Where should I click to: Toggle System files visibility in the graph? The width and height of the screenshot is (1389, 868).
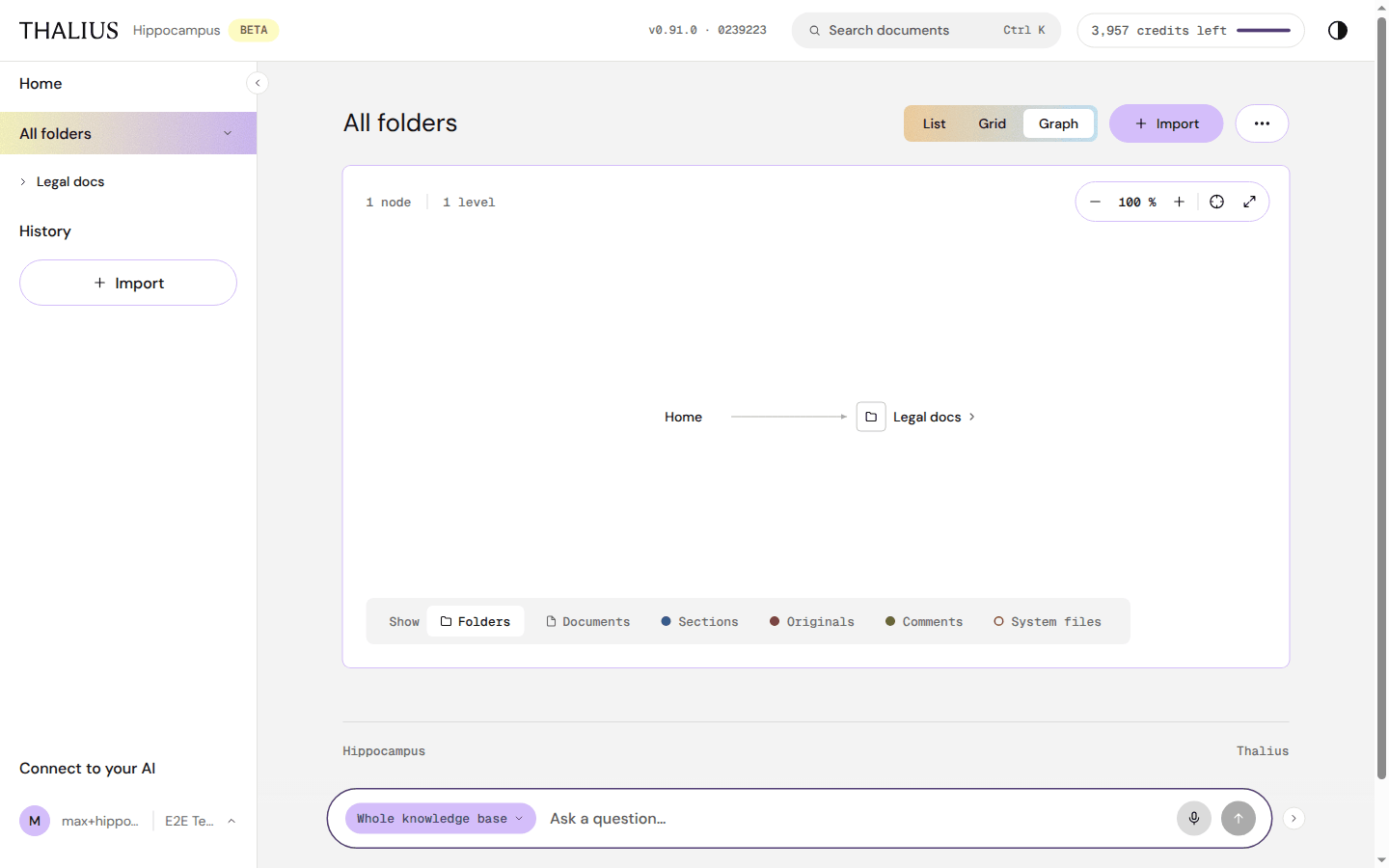(x=1048, y=622)
